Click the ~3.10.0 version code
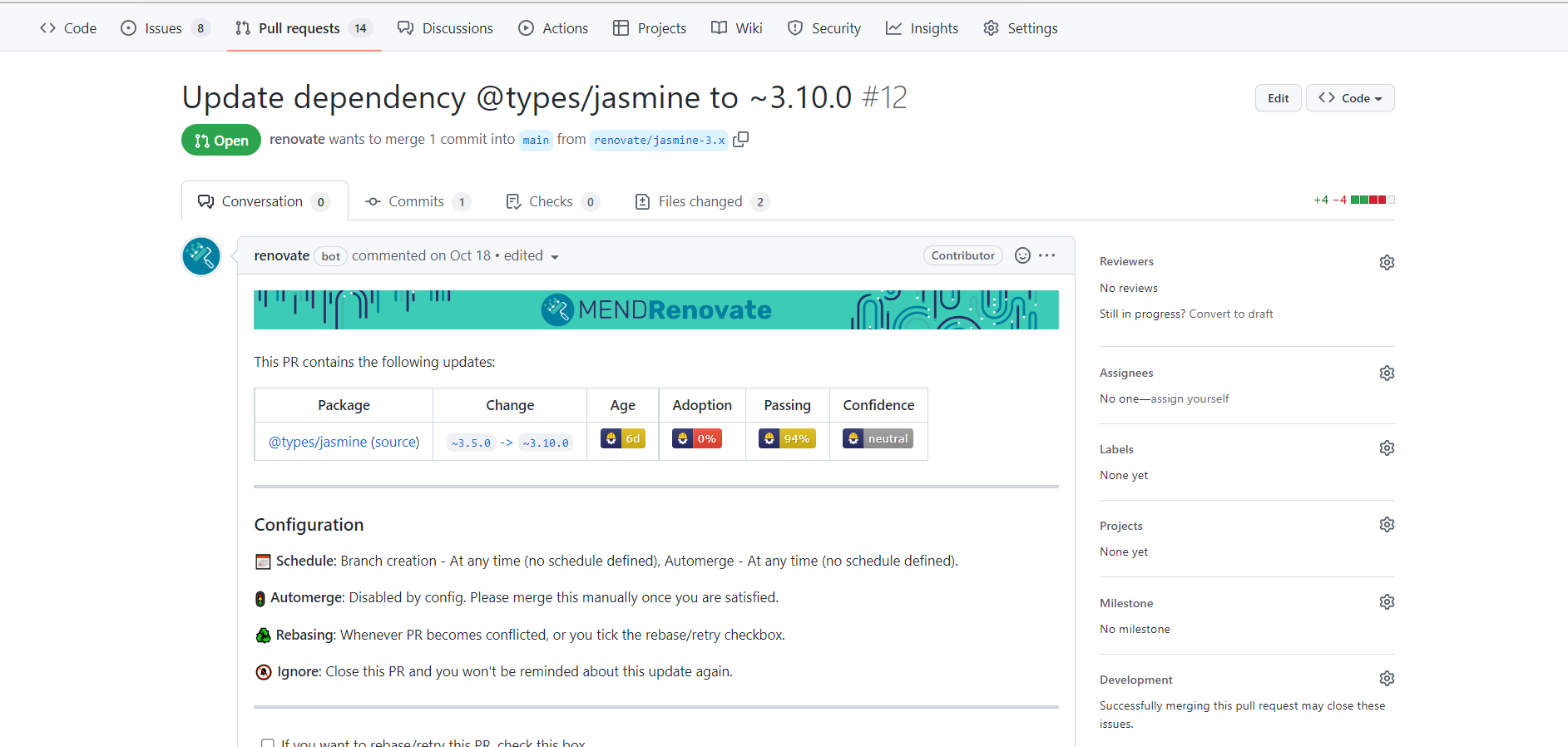The image size is (1568, 747). [x=546, y=443]
